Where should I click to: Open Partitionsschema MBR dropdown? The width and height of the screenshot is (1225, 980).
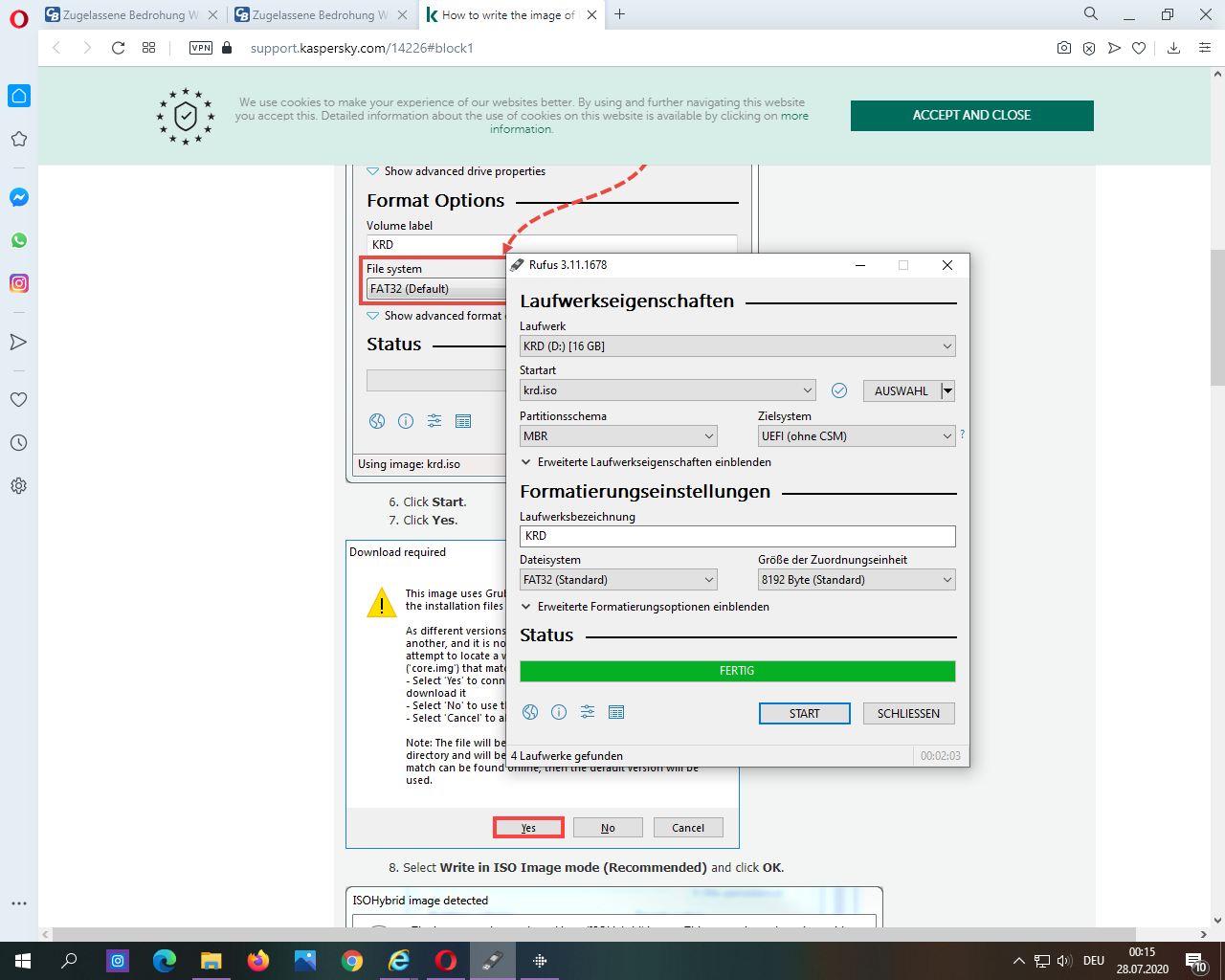[618, 436]
